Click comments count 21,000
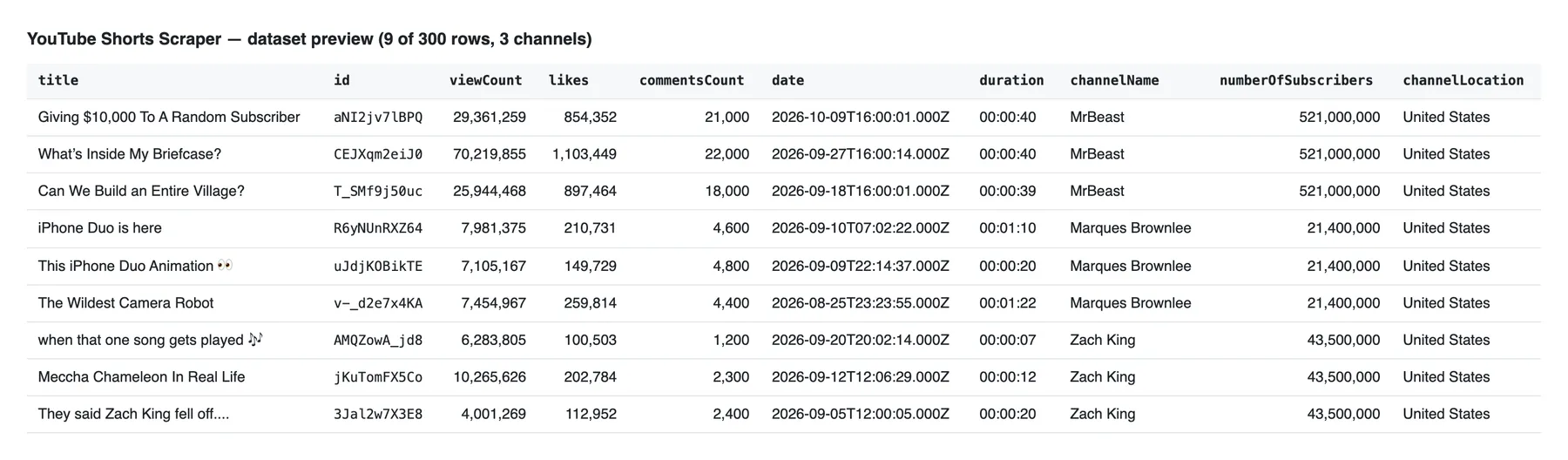This screenshot has height=460, width=1568. tap(727, 117)
